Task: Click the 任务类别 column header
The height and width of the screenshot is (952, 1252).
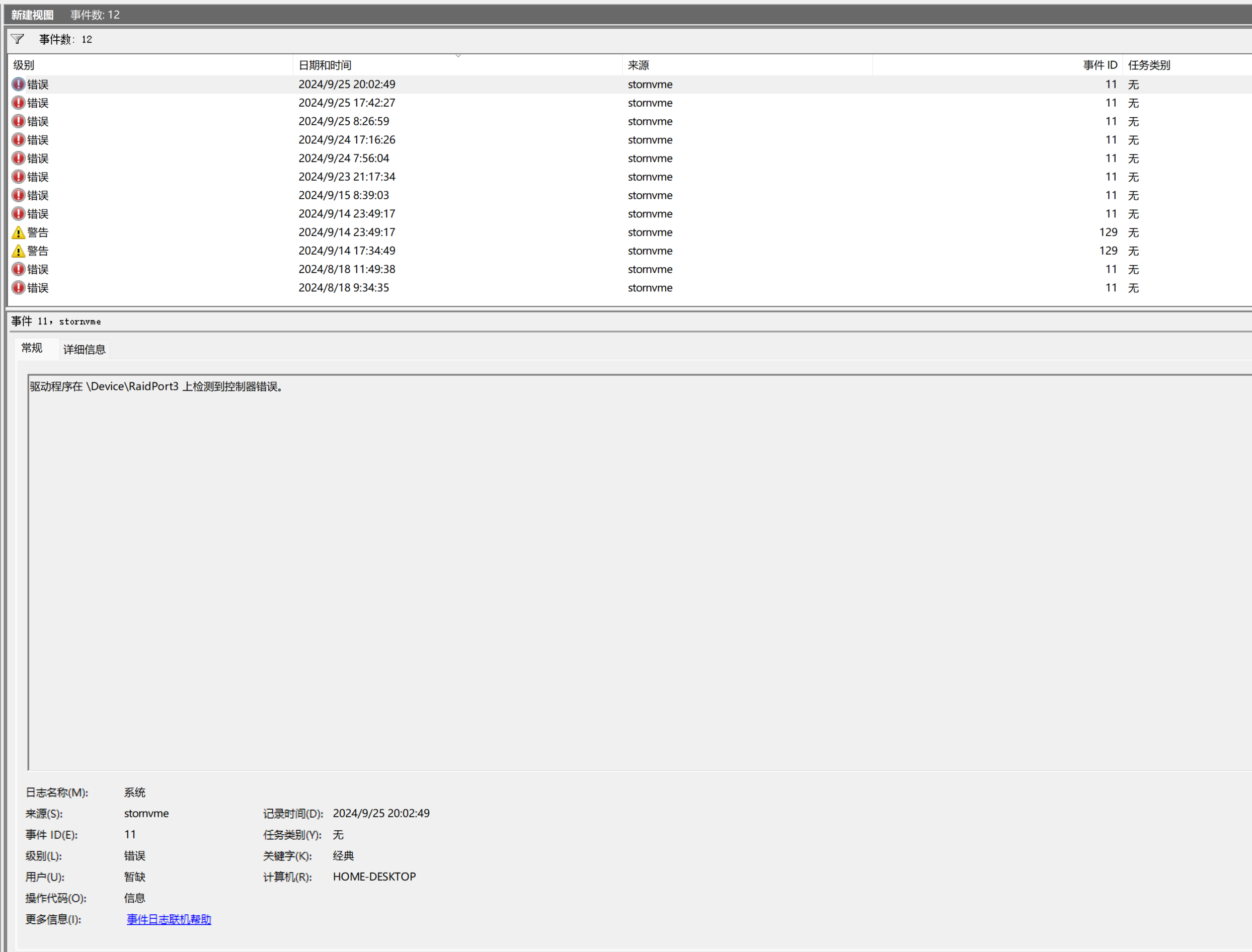Action: (1149, 65)
